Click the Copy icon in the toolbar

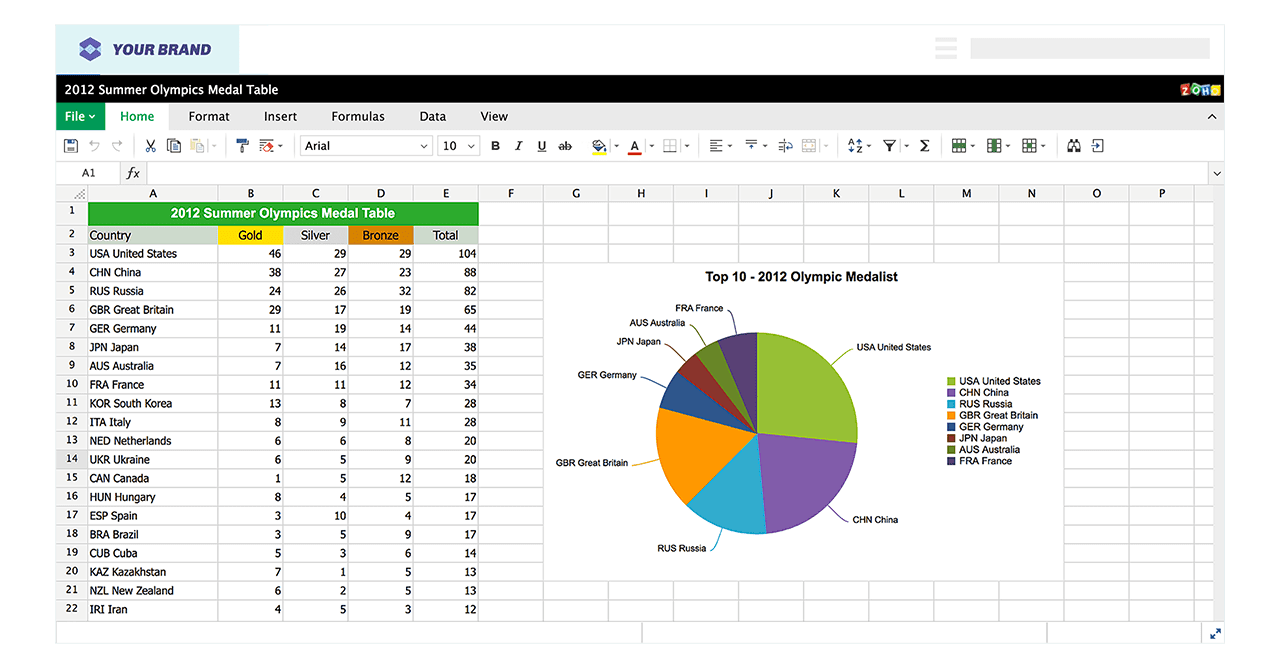click(174, 146)
